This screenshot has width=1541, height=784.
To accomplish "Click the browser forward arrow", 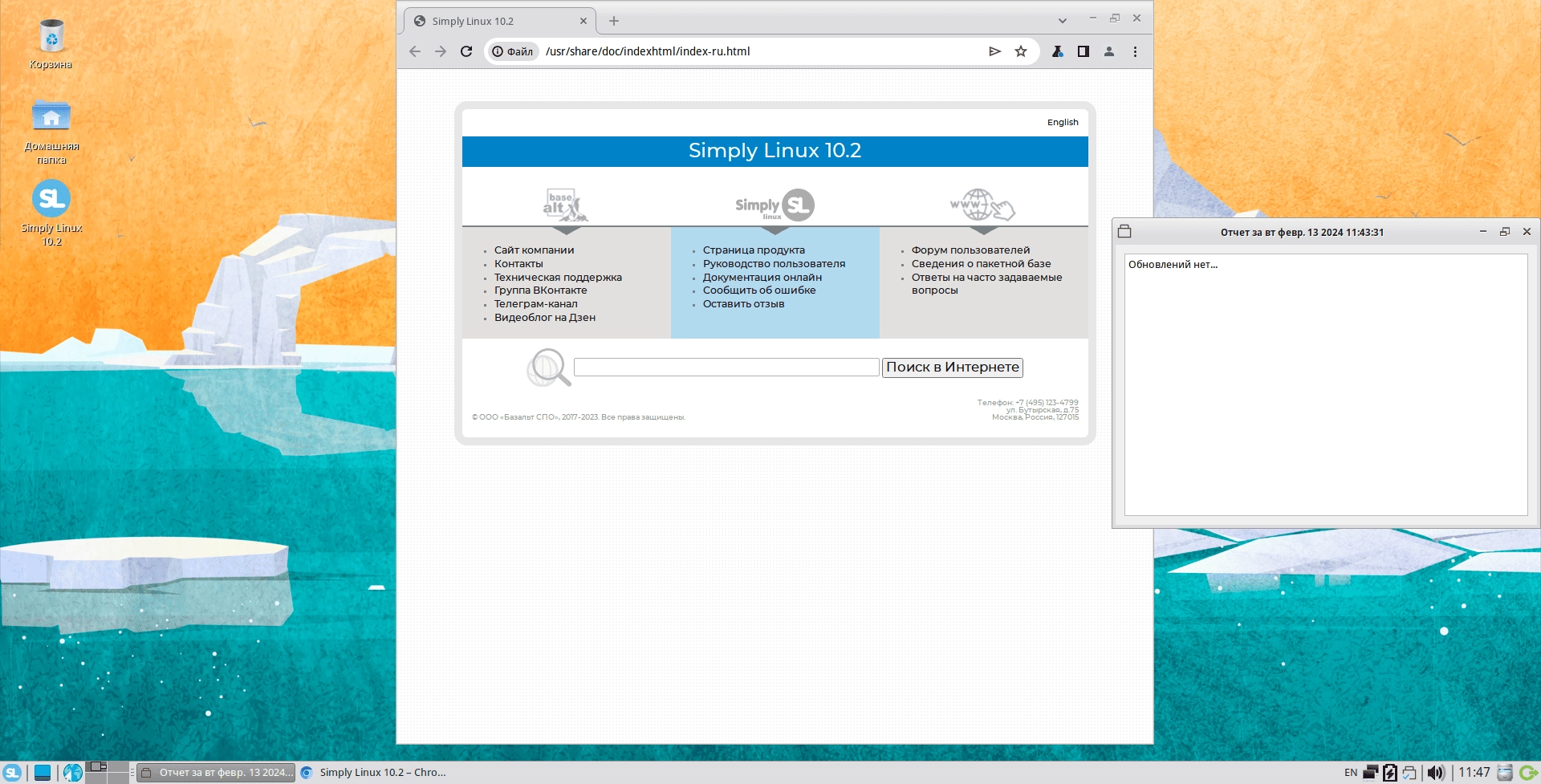I will tap(441, 51).
